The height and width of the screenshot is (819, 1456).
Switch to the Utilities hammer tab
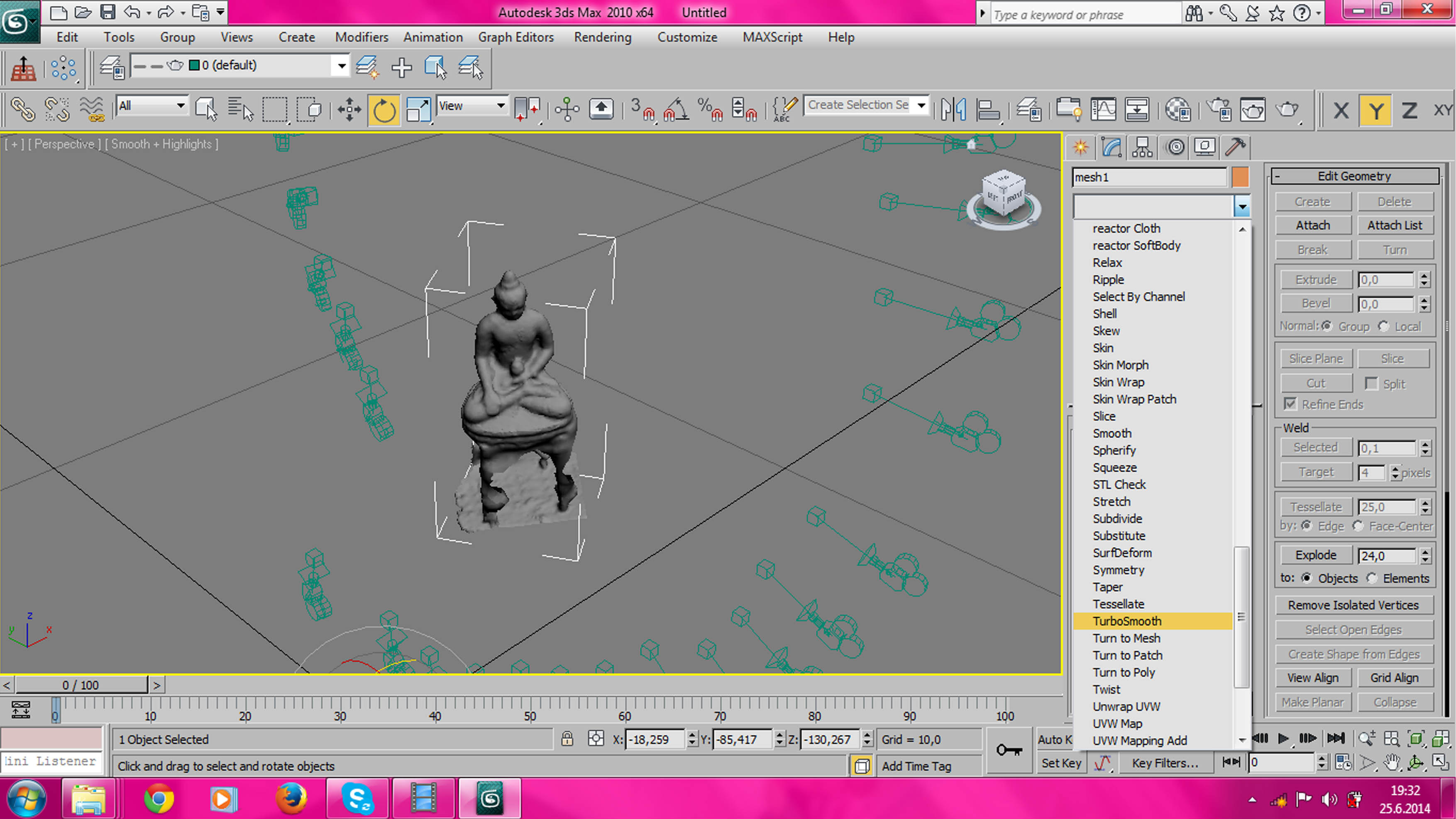point(1235,147)
